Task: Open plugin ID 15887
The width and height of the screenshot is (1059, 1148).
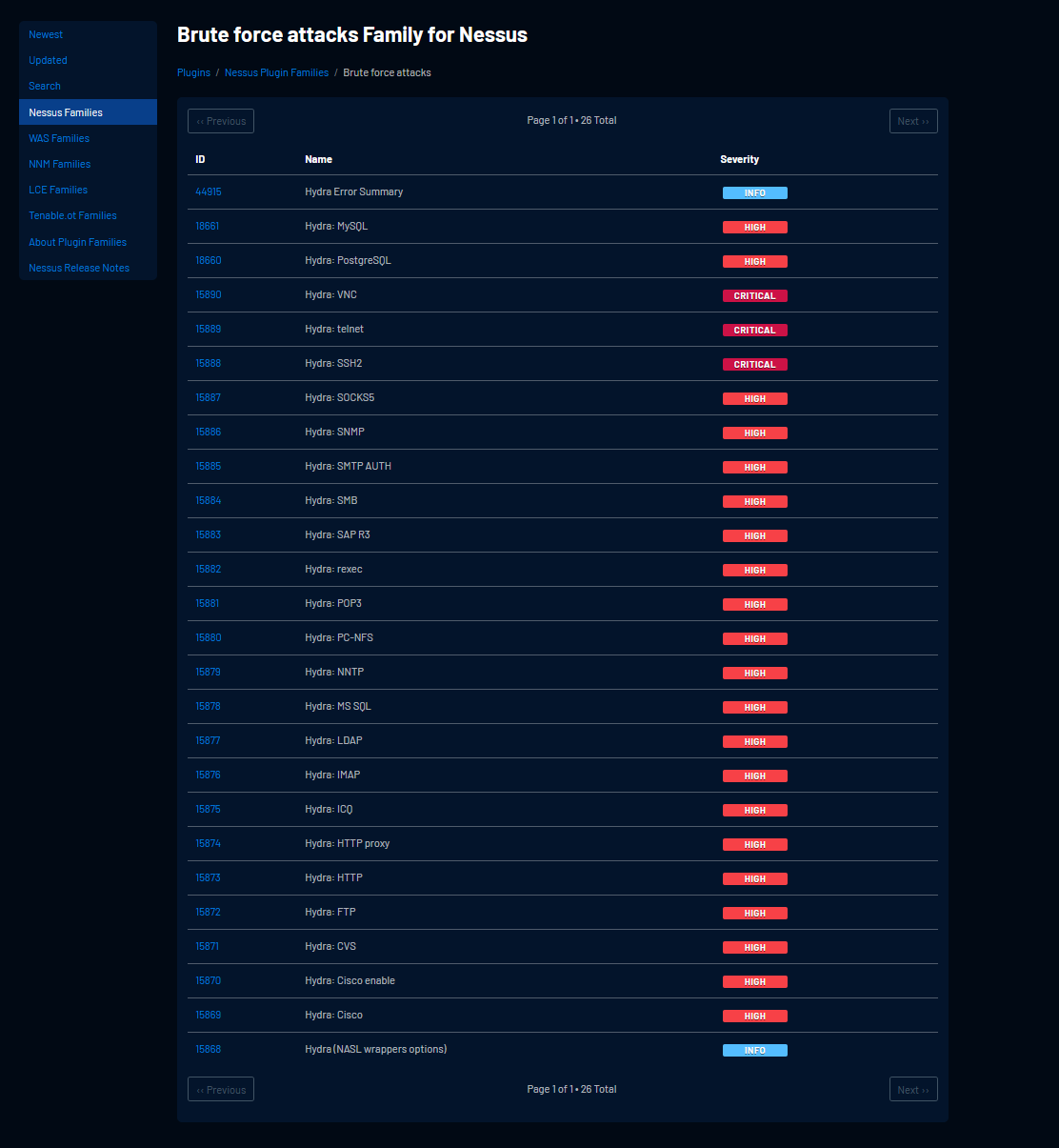Action: (209, 397)
